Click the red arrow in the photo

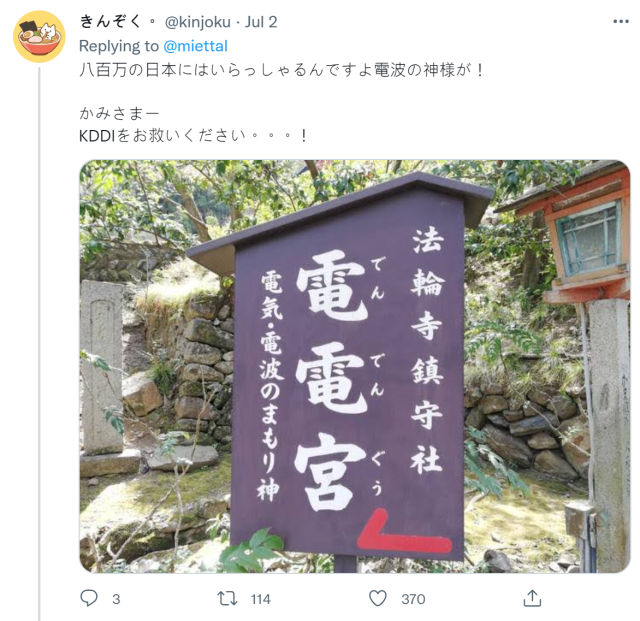point(404,532)
